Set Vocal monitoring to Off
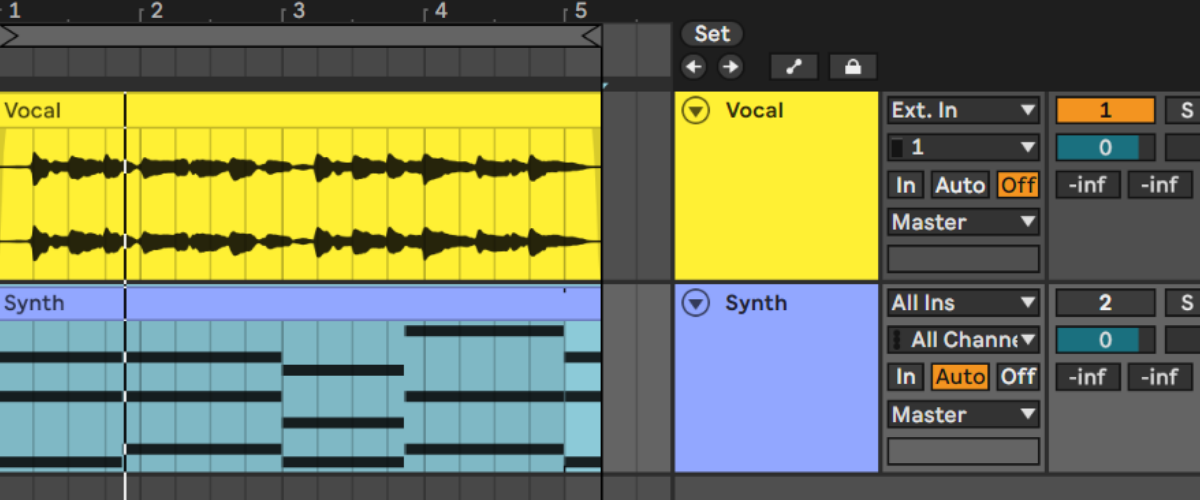The image size is (1200, 500). coord(1018,184)
